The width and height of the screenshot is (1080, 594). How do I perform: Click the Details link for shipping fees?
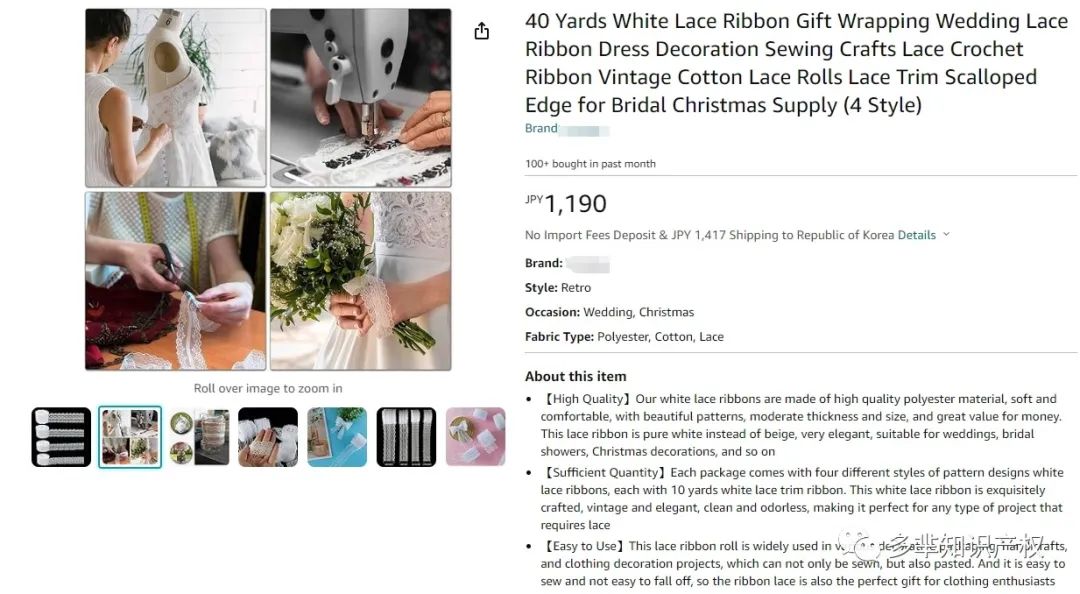(916, 235)
